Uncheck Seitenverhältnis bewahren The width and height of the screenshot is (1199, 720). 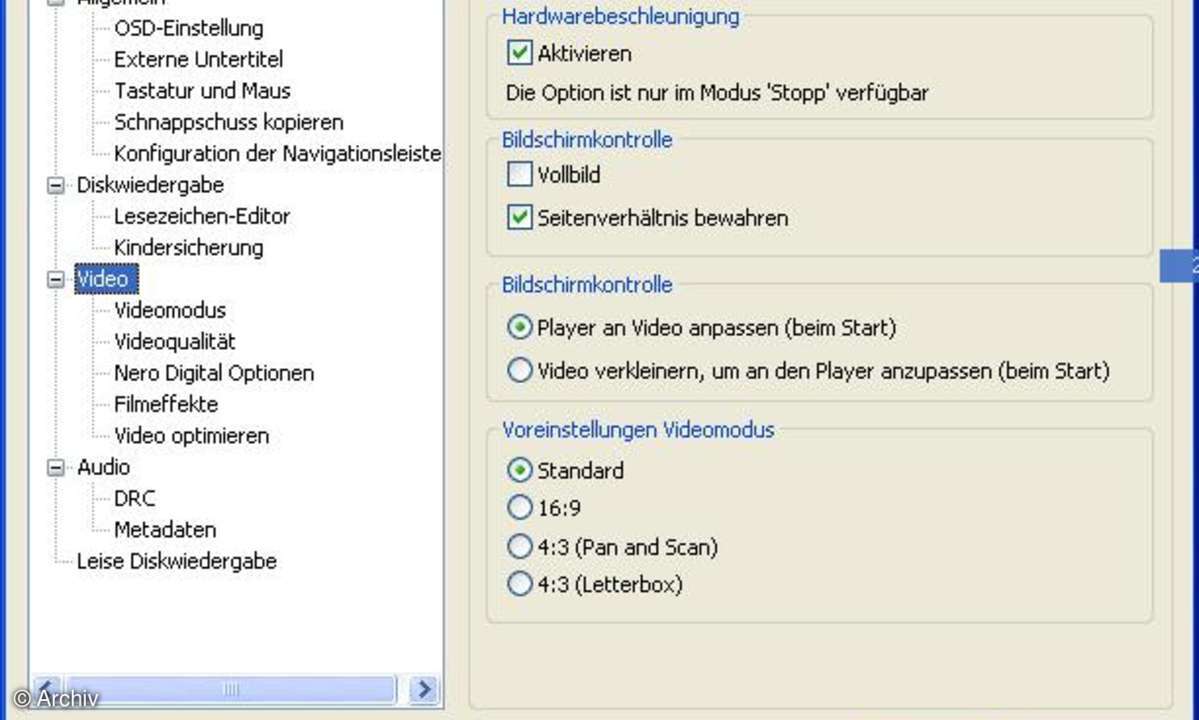pyautogui.click(x=520, y=217)
